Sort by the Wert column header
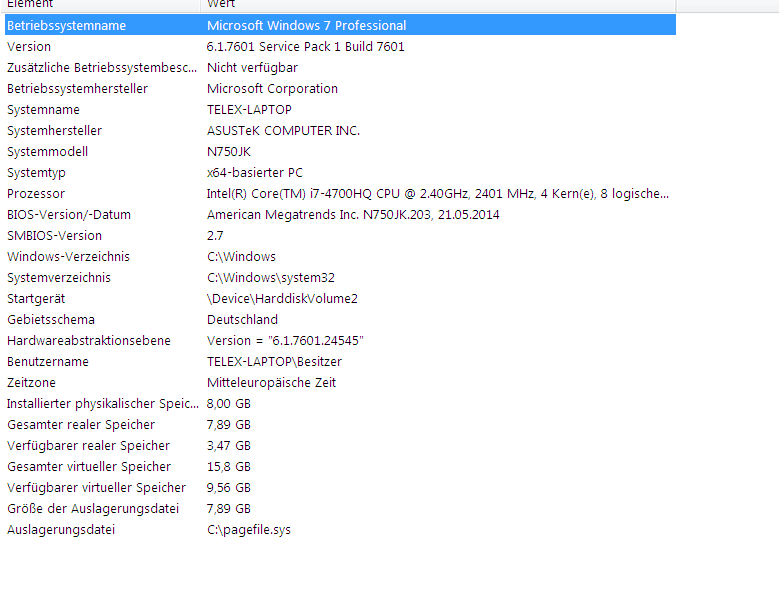This screenshot has width=779, height=615. click(438, 5)
